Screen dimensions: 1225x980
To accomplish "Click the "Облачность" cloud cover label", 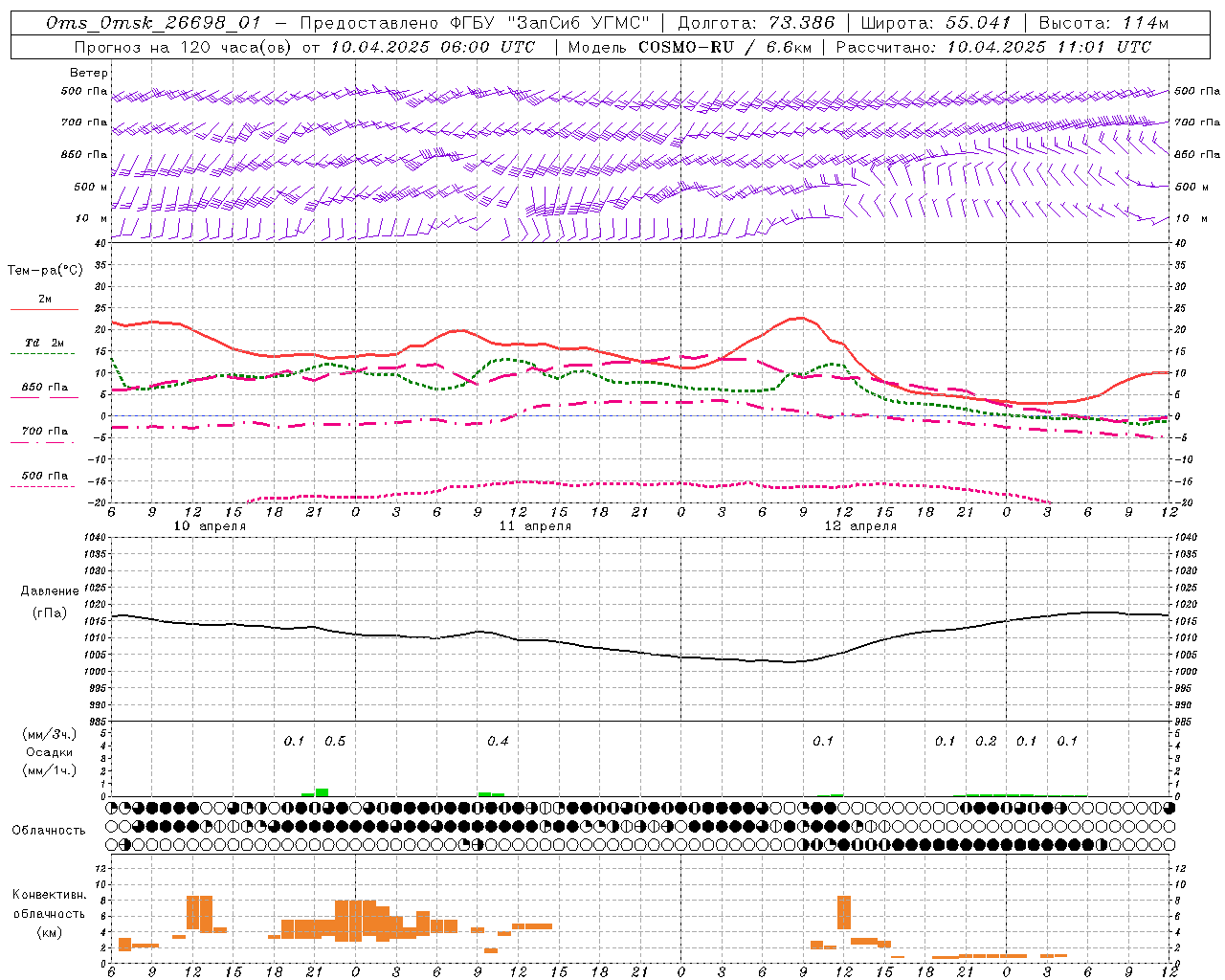I will (49, 831).
